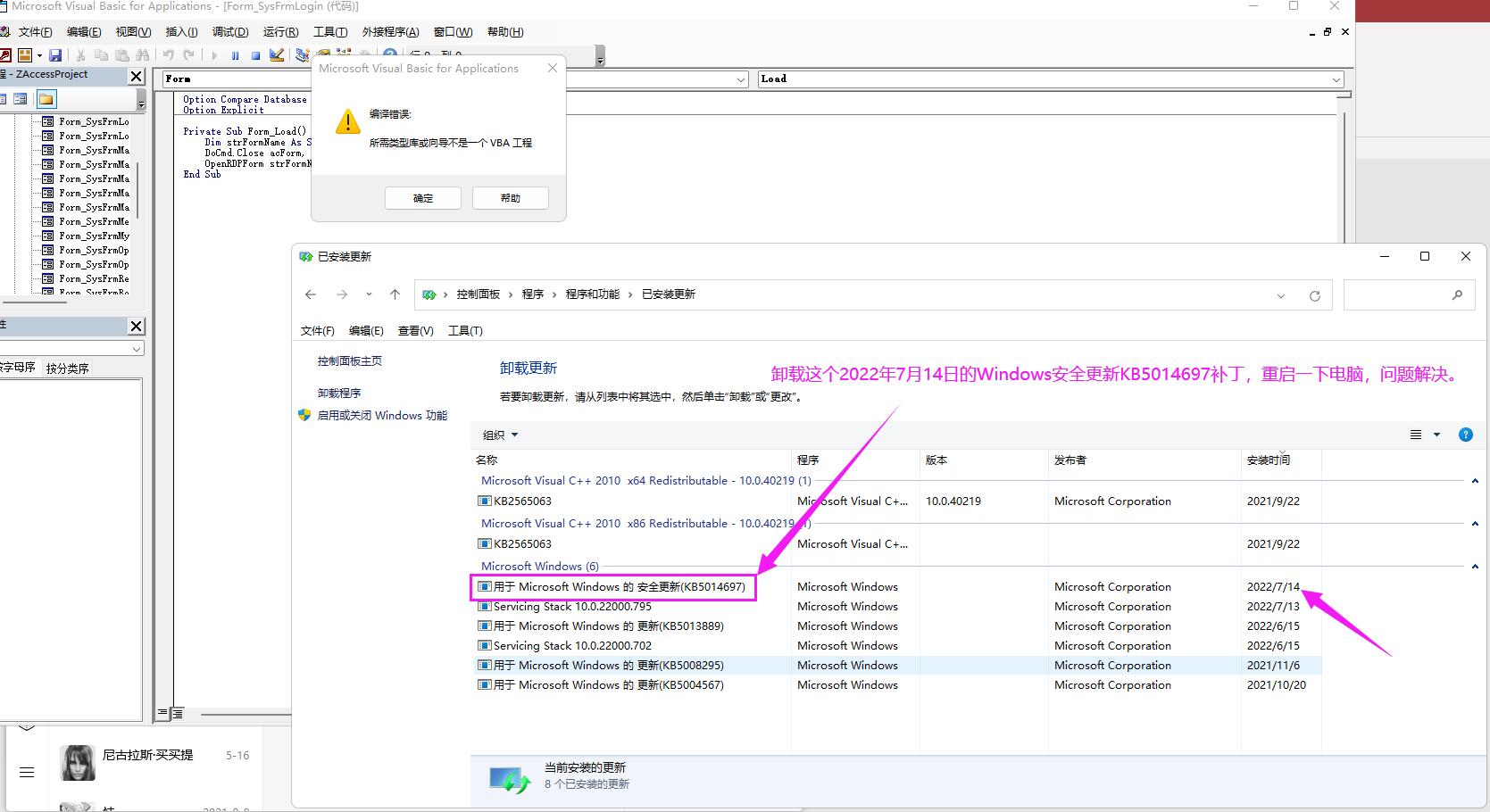The image size is (1490, 812).
Task: Click Refresh icon in address bar
Action: coord(1314,295)
